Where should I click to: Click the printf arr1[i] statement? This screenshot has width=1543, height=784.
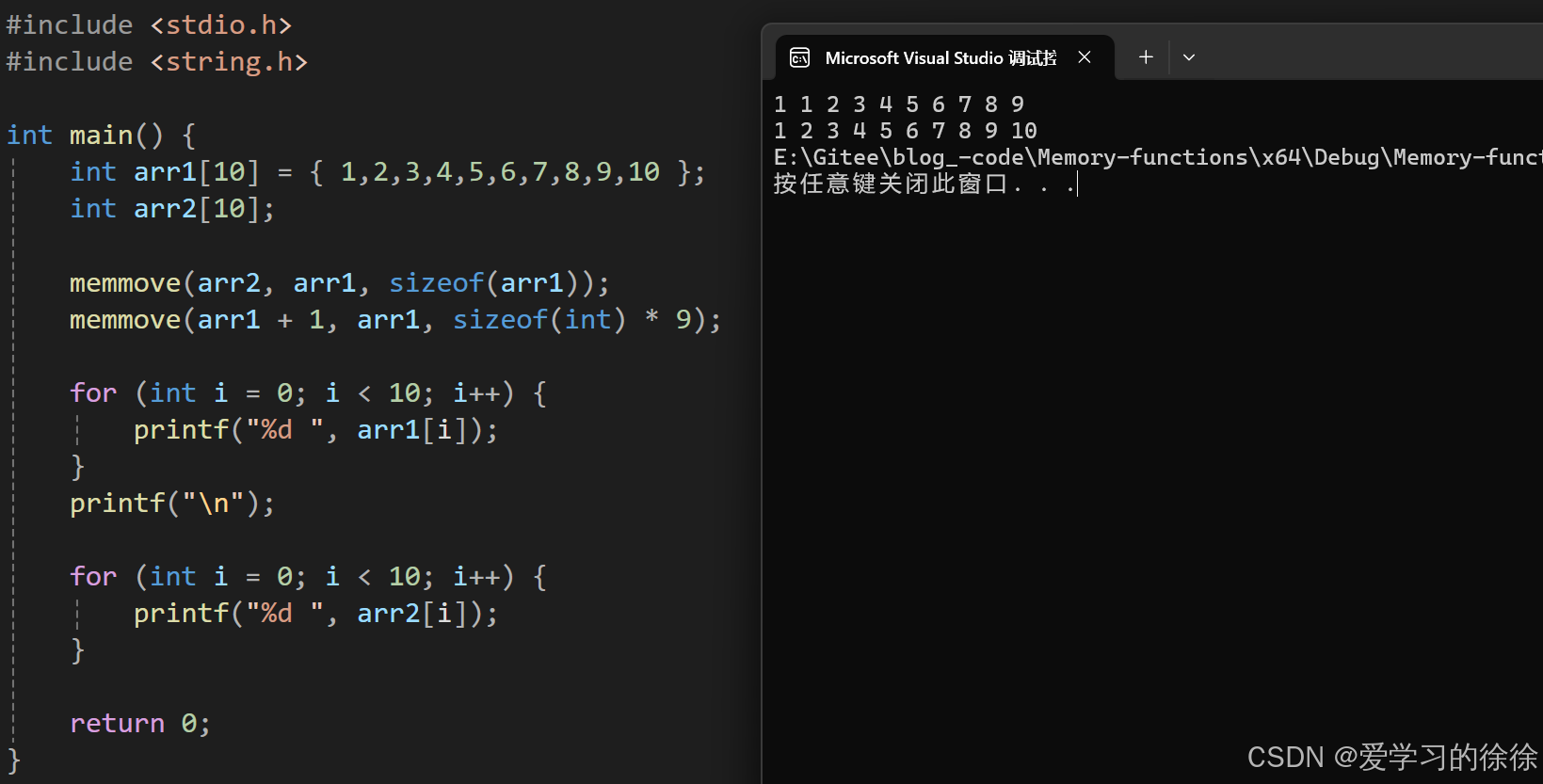pyautogui.click(x=315, y=430)
